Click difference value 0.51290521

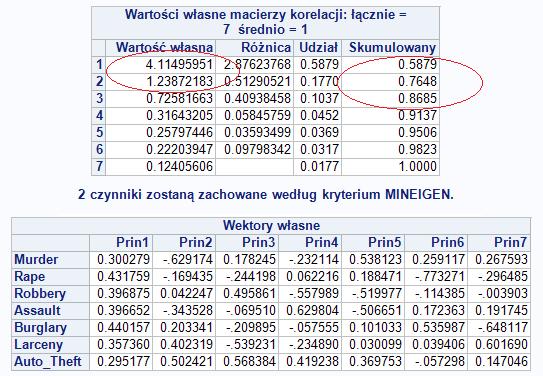257,81
